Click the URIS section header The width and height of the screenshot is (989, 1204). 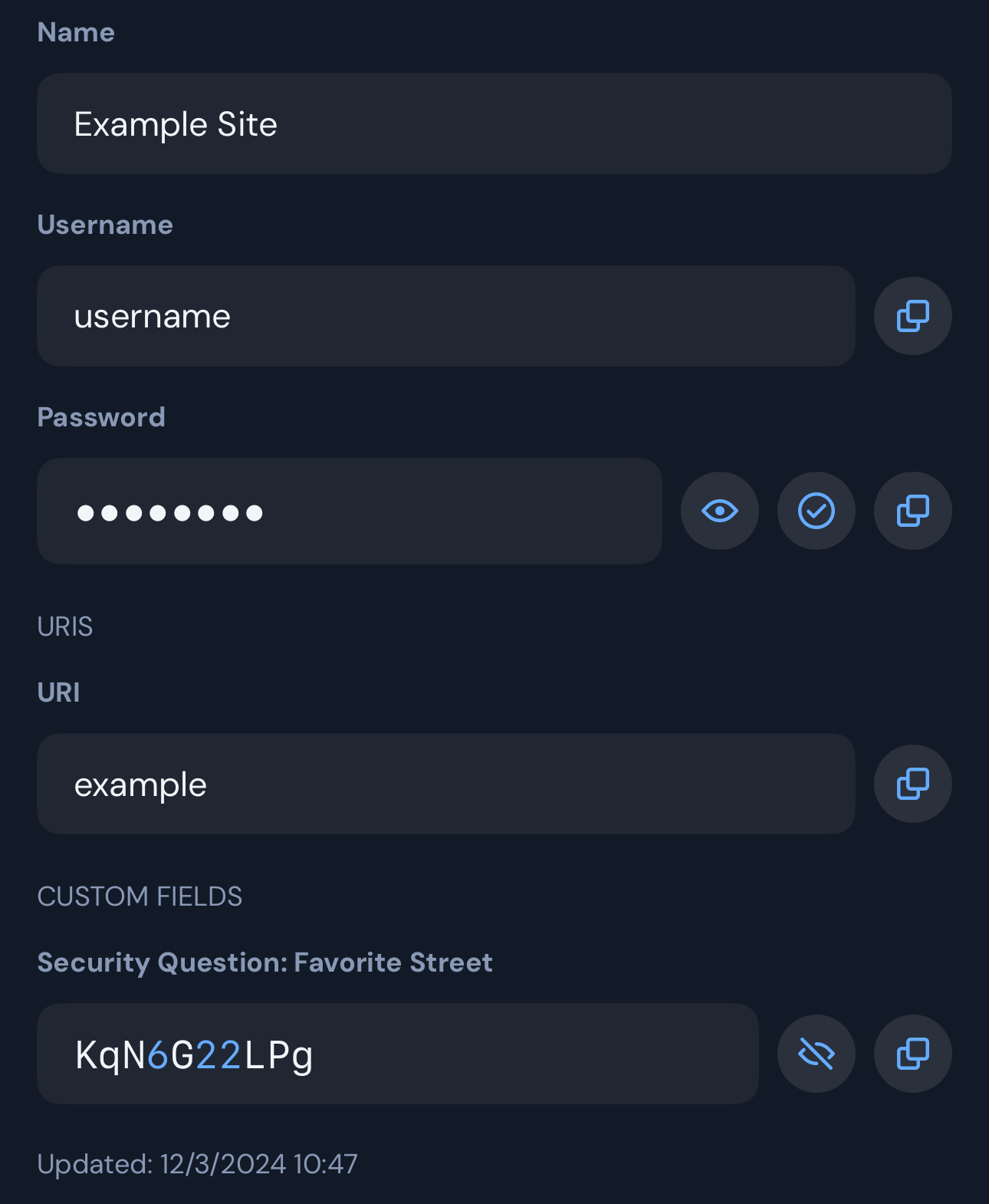(65, 627)
